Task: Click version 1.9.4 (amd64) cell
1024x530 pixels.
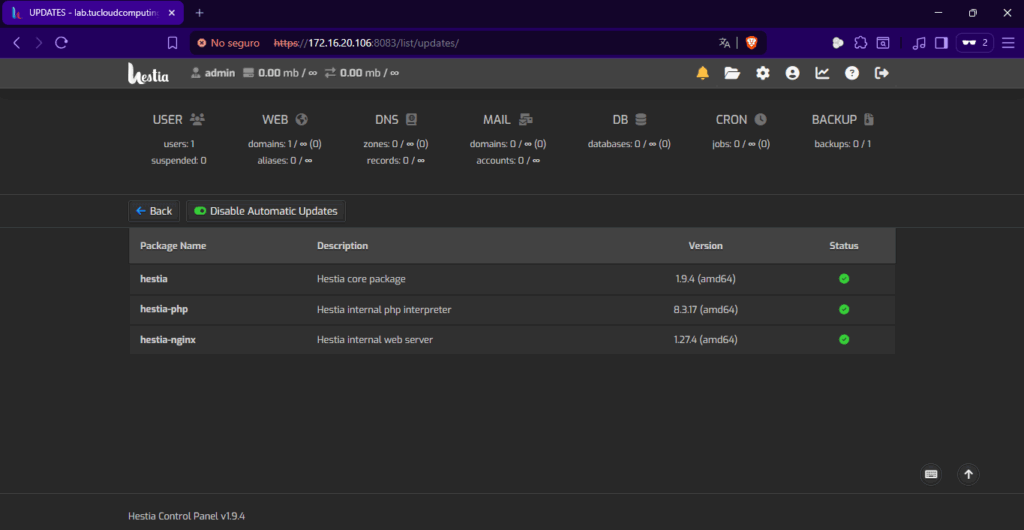Action: (706, 279)
